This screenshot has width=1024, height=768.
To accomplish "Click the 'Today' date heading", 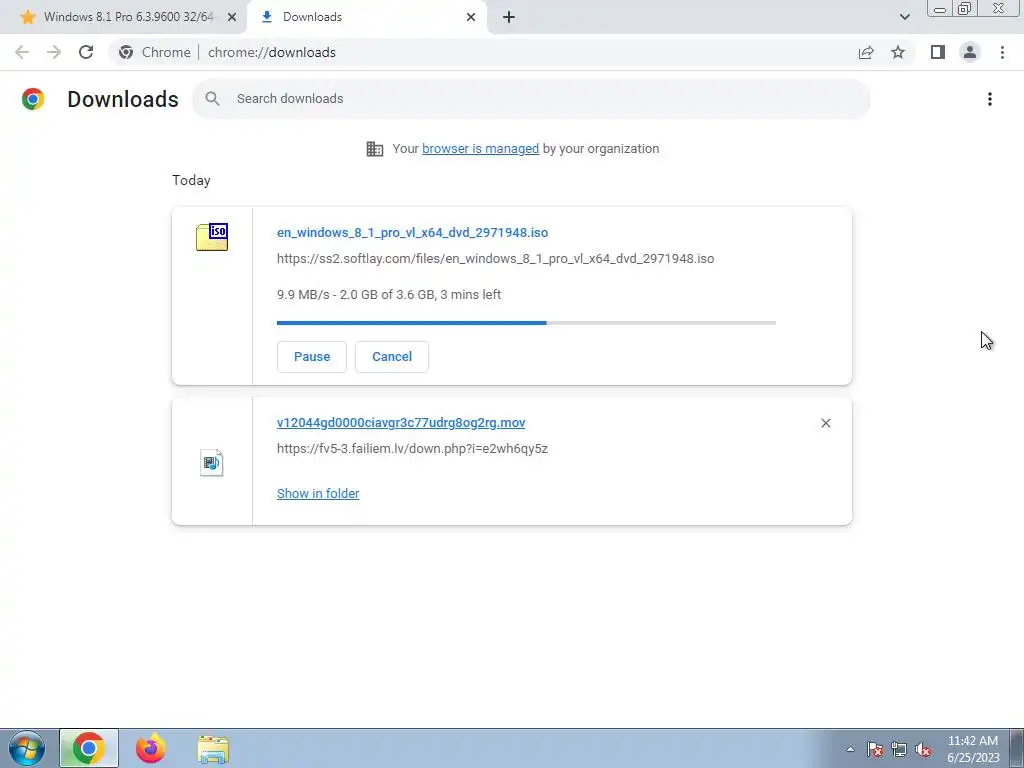I will coord(191,180).
